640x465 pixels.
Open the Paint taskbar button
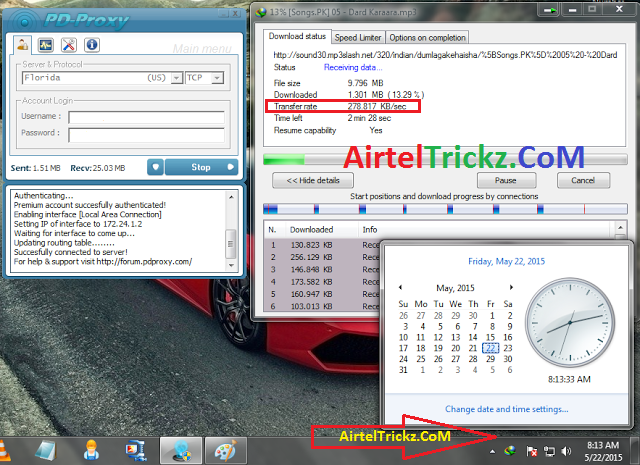click(x=226, y=450)
